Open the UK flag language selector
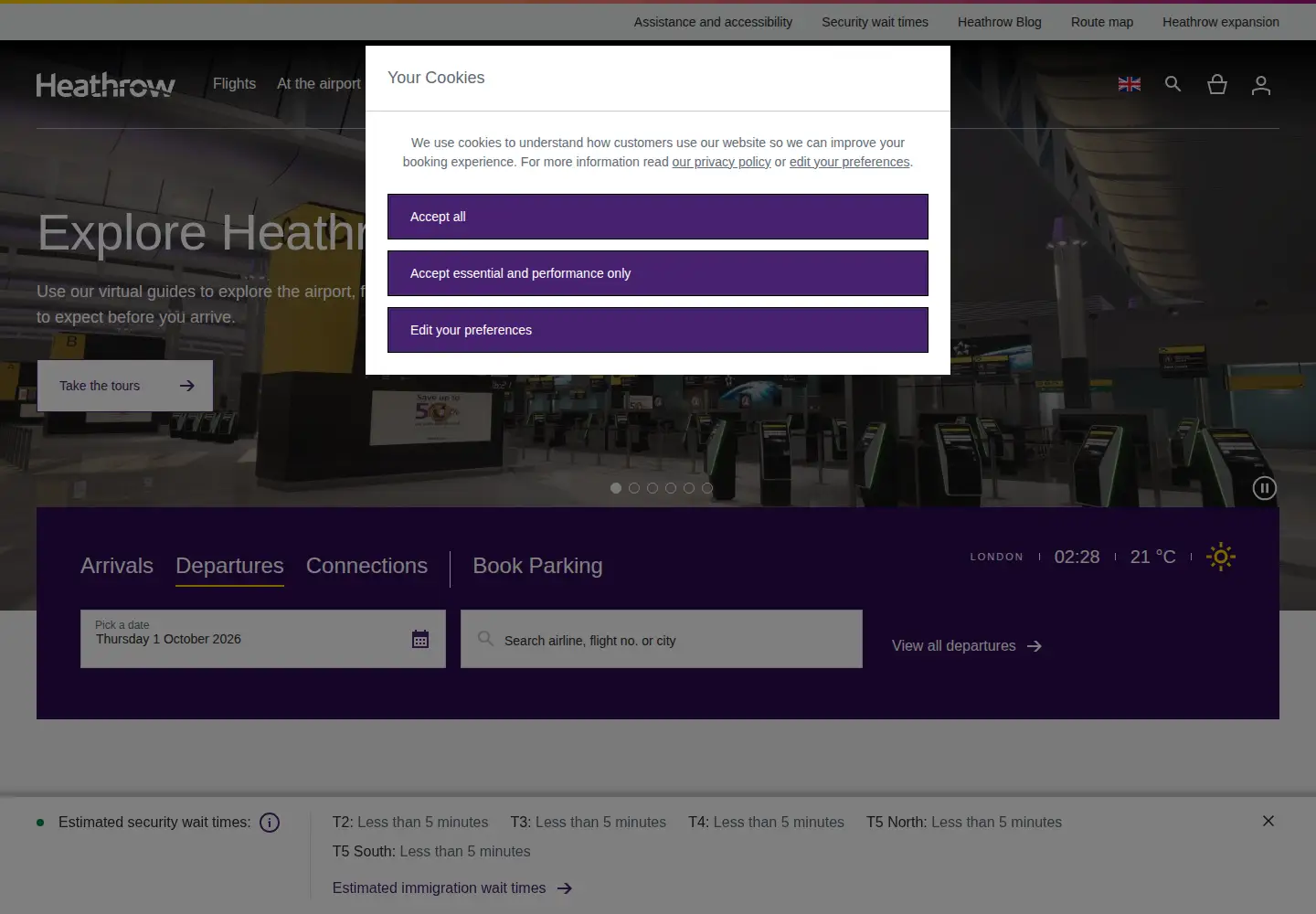This screenshot has width=1316, height=914. 1130,84
